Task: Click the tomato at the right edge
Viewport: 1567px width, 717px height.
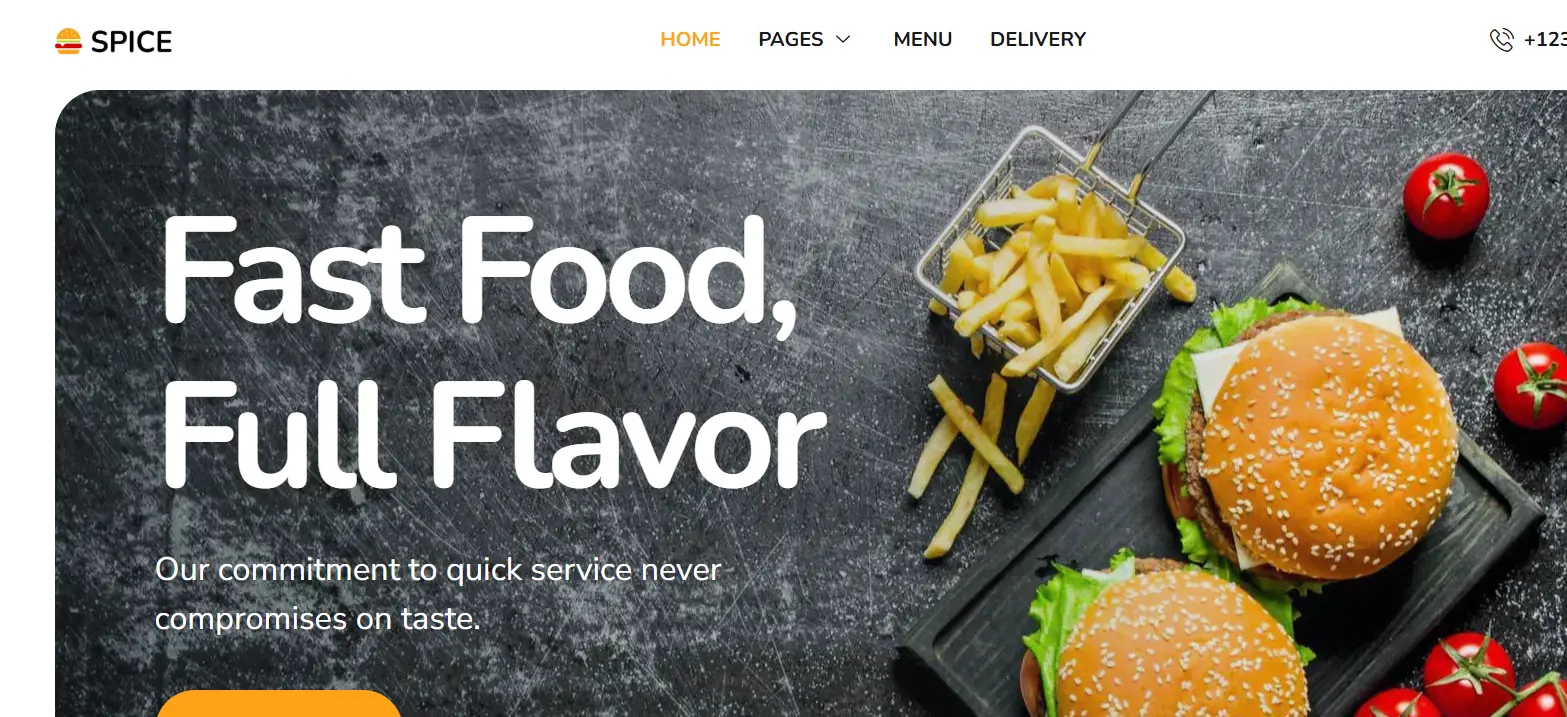Action: [x=1531, y=386]
